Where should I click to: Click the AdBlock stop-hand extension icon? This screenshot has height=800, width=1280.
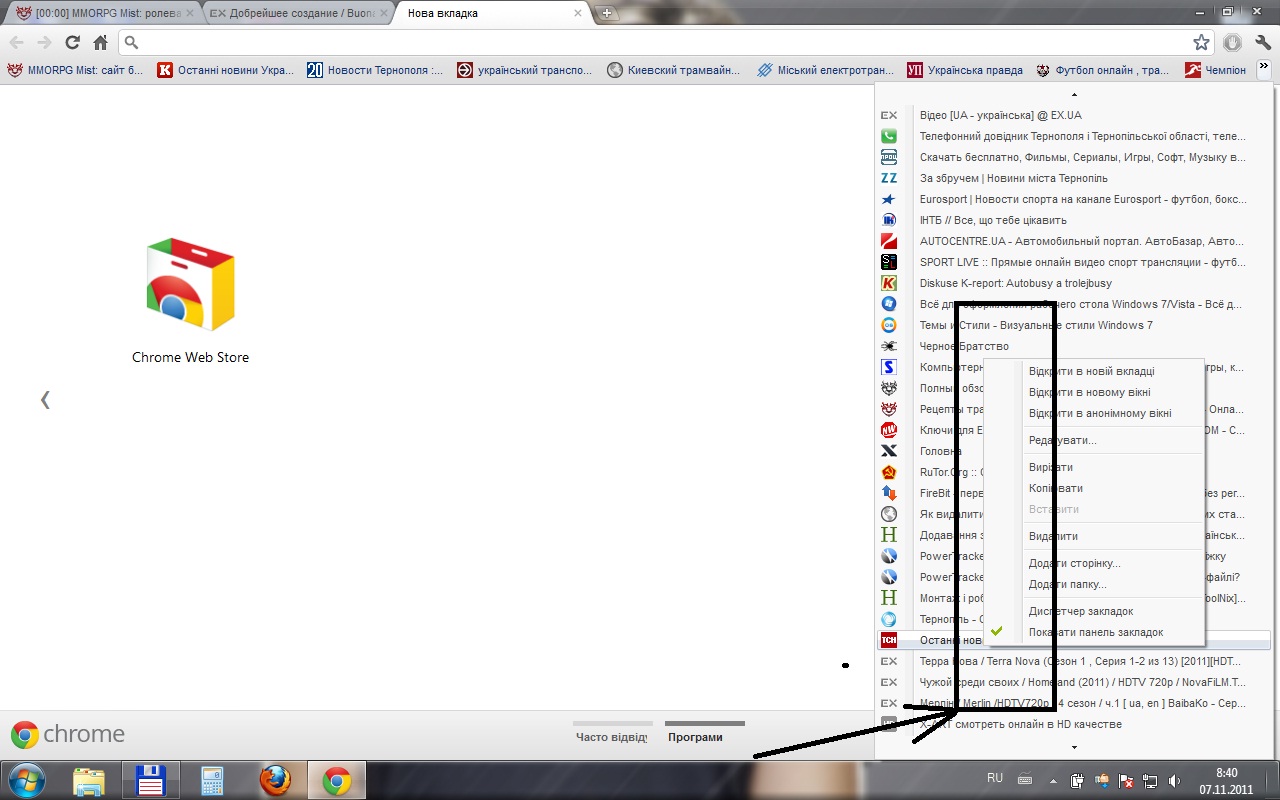1232,43
